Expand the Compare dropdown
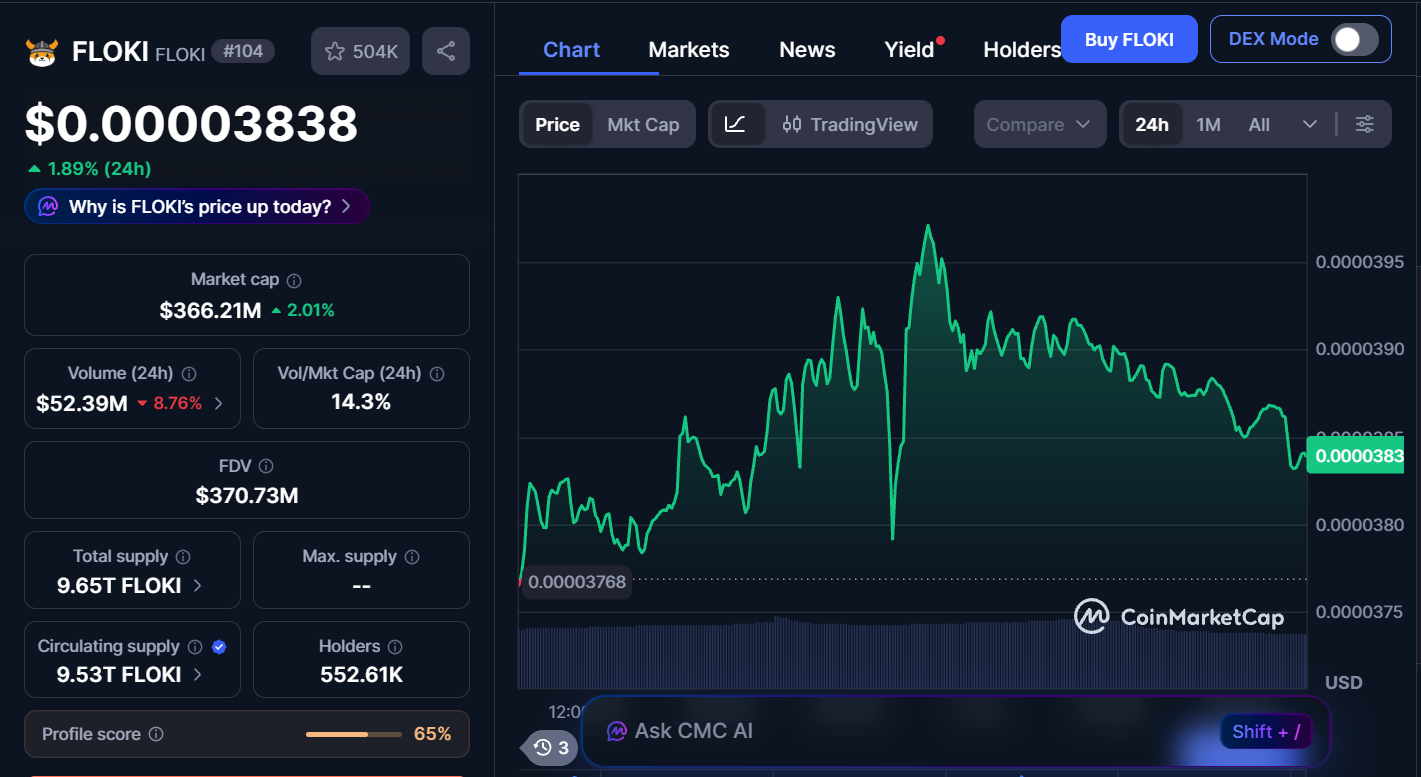The height and width of the screenshot is (777, 1421). pos(1040,124)
